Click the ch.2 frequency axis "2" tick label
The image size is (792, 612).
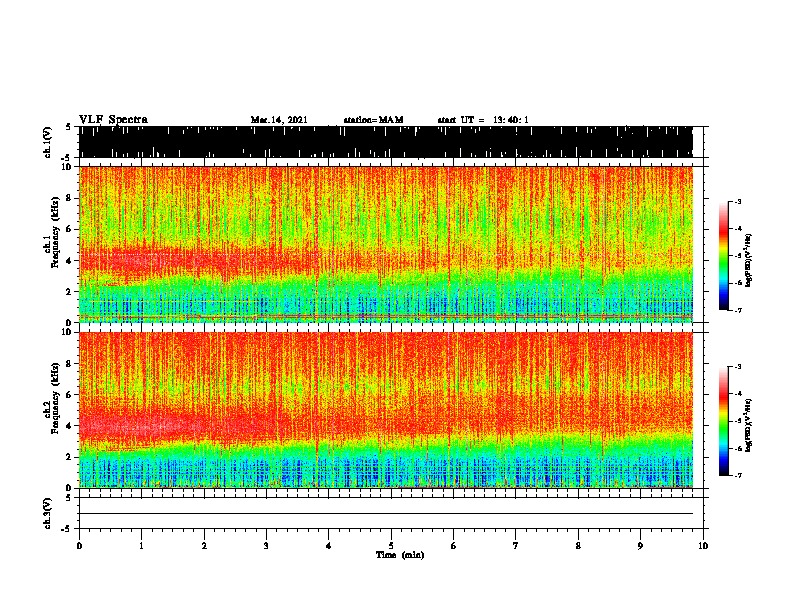point(71,457)
